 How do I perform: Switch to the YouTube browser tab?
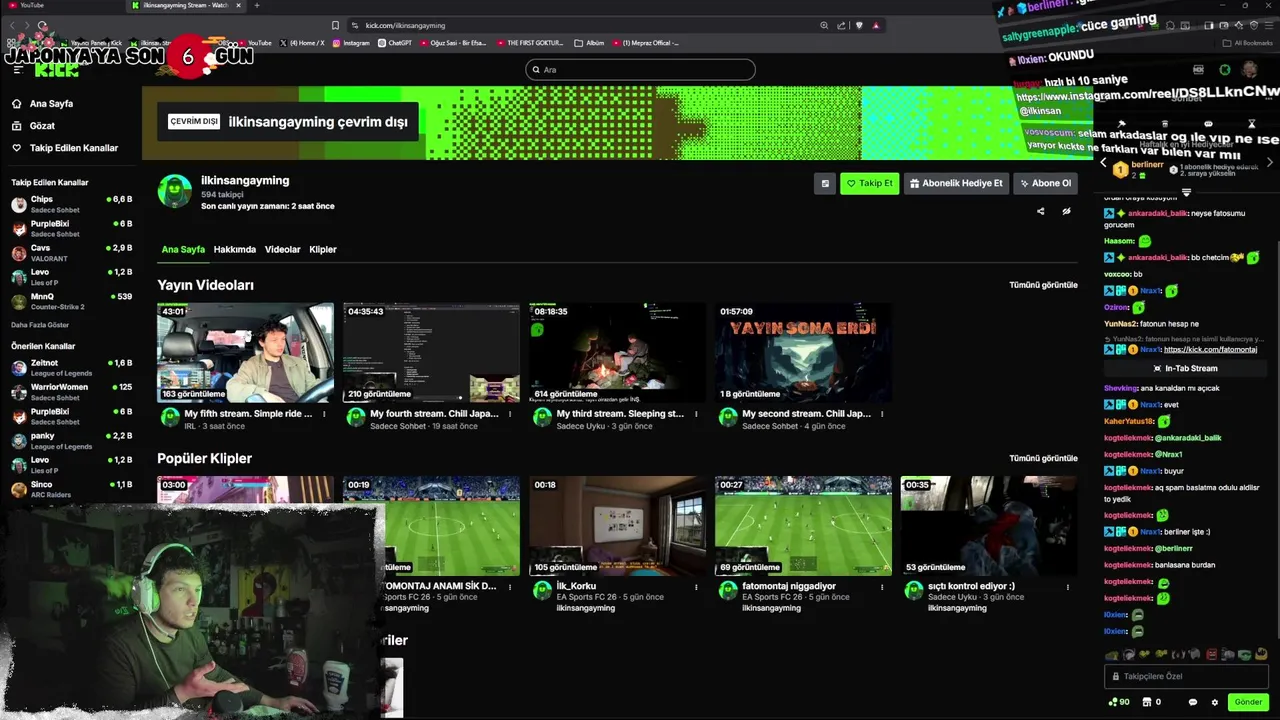coord(60,5)
